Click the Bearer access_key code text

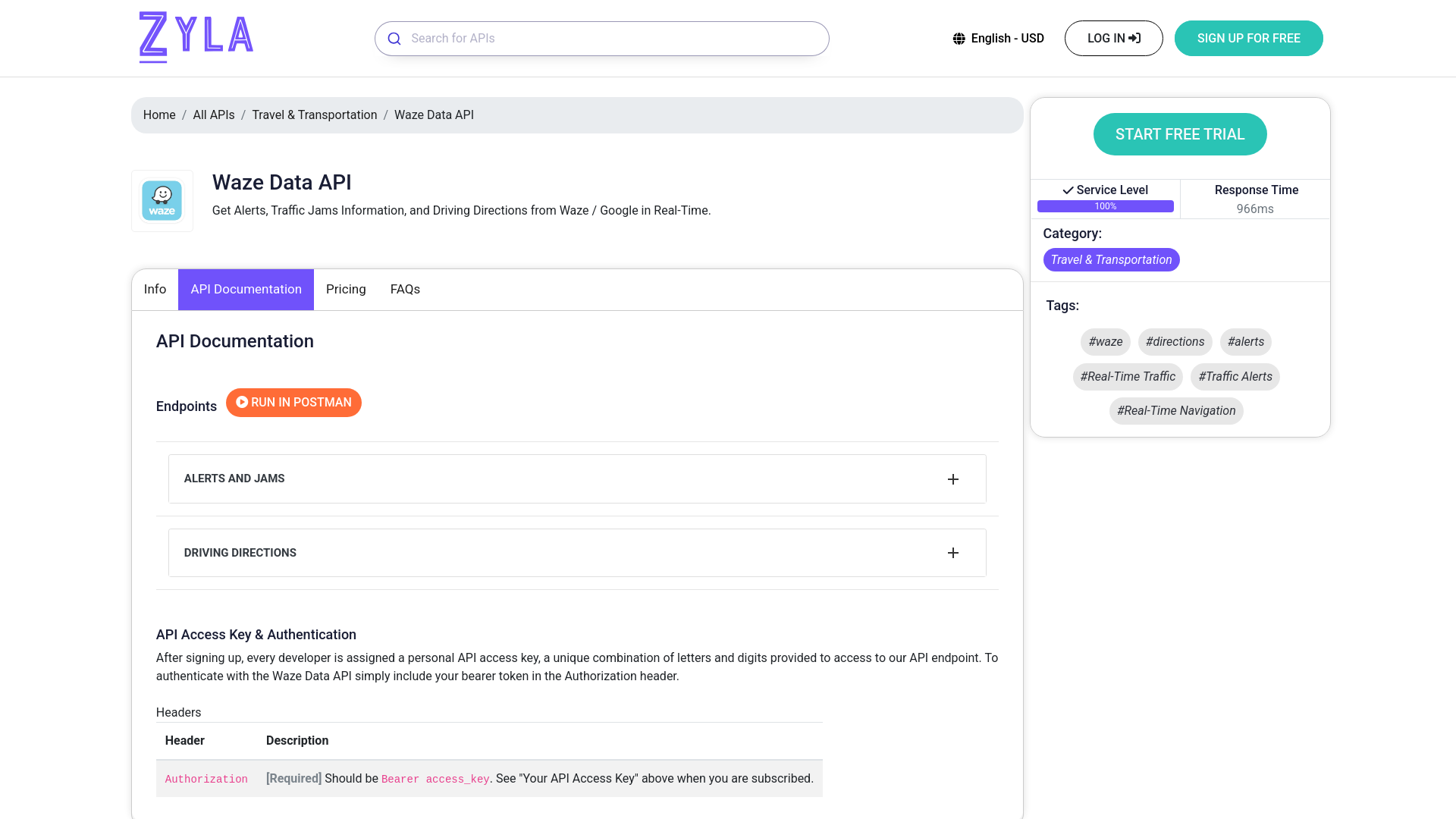point(435,780)
